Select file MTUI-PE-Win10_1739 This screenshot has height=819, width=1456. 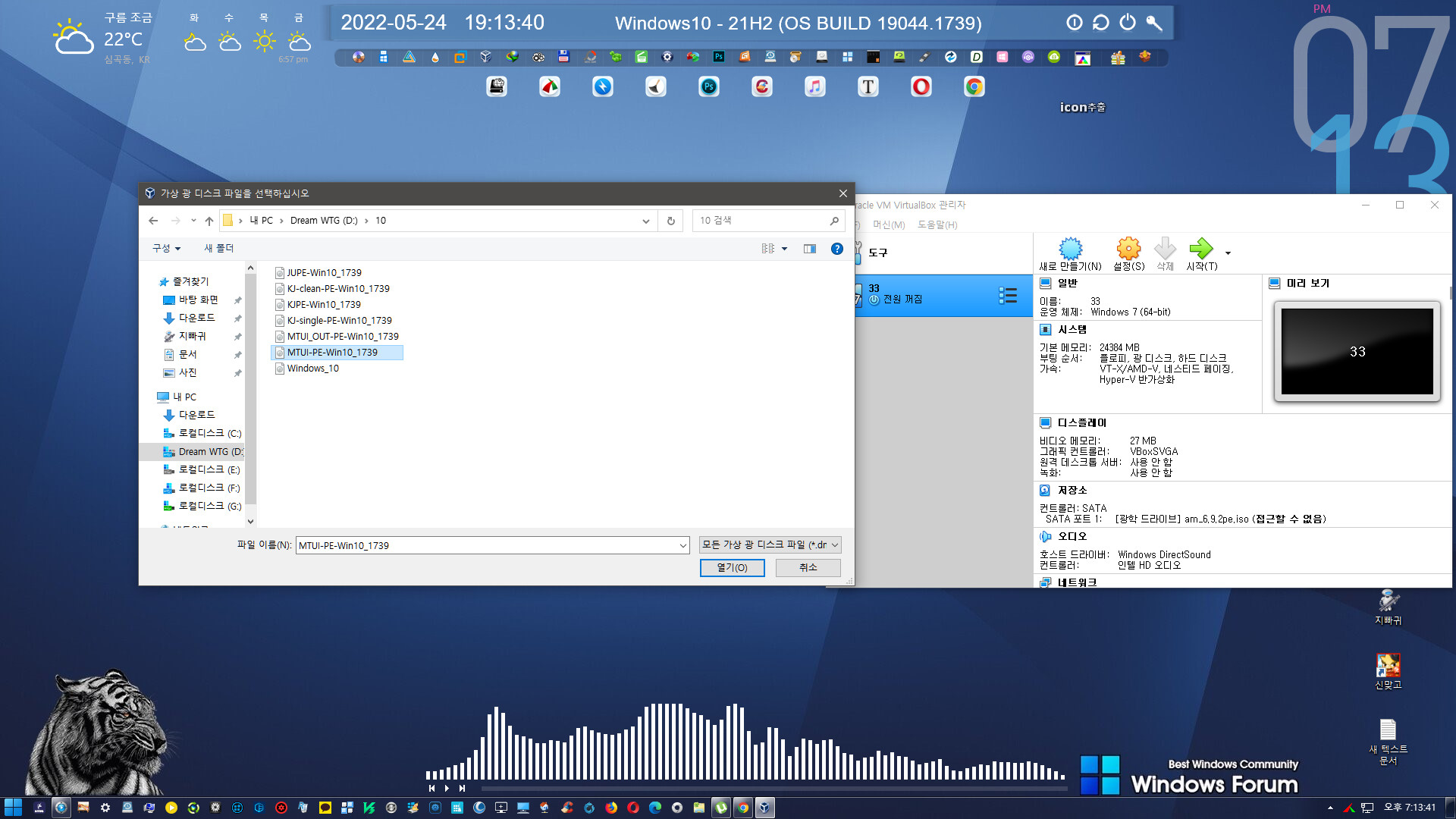coord(337,352)
